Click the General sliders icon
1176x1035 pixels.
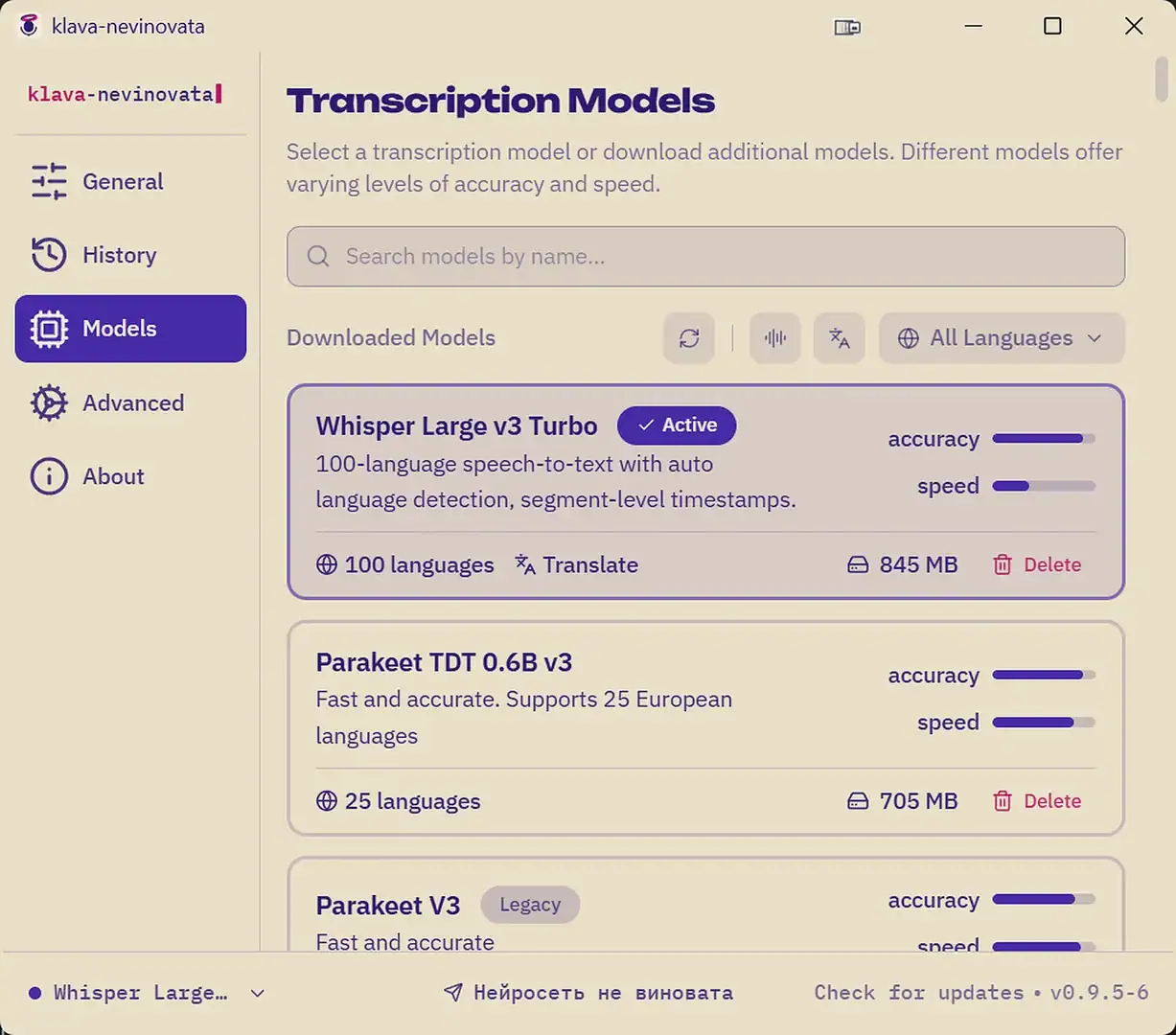[x=49, y=181]
